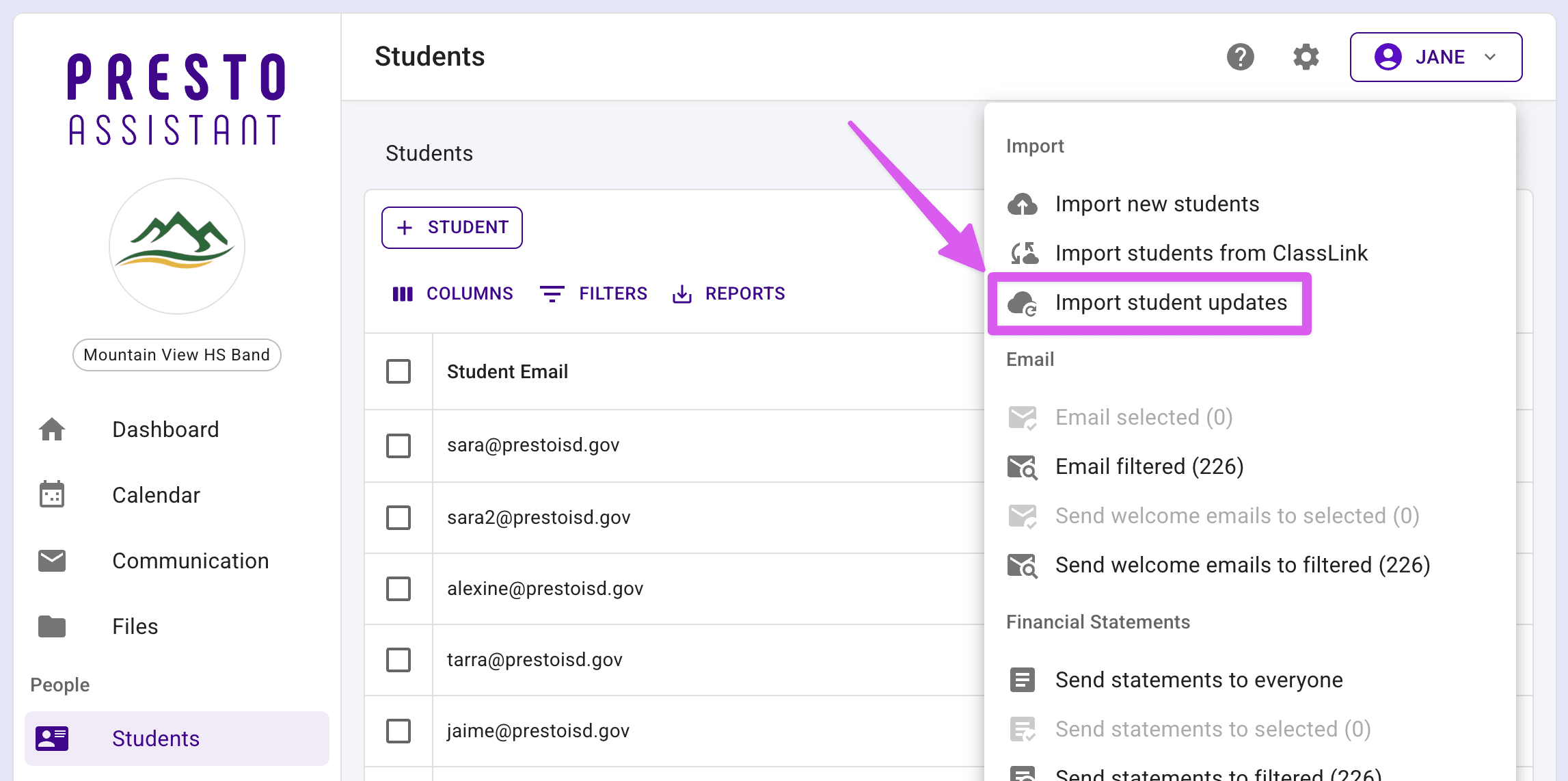Click the welcome emails to selected icon
Screen dimensions: 1568x781
tap(1023, 516)
